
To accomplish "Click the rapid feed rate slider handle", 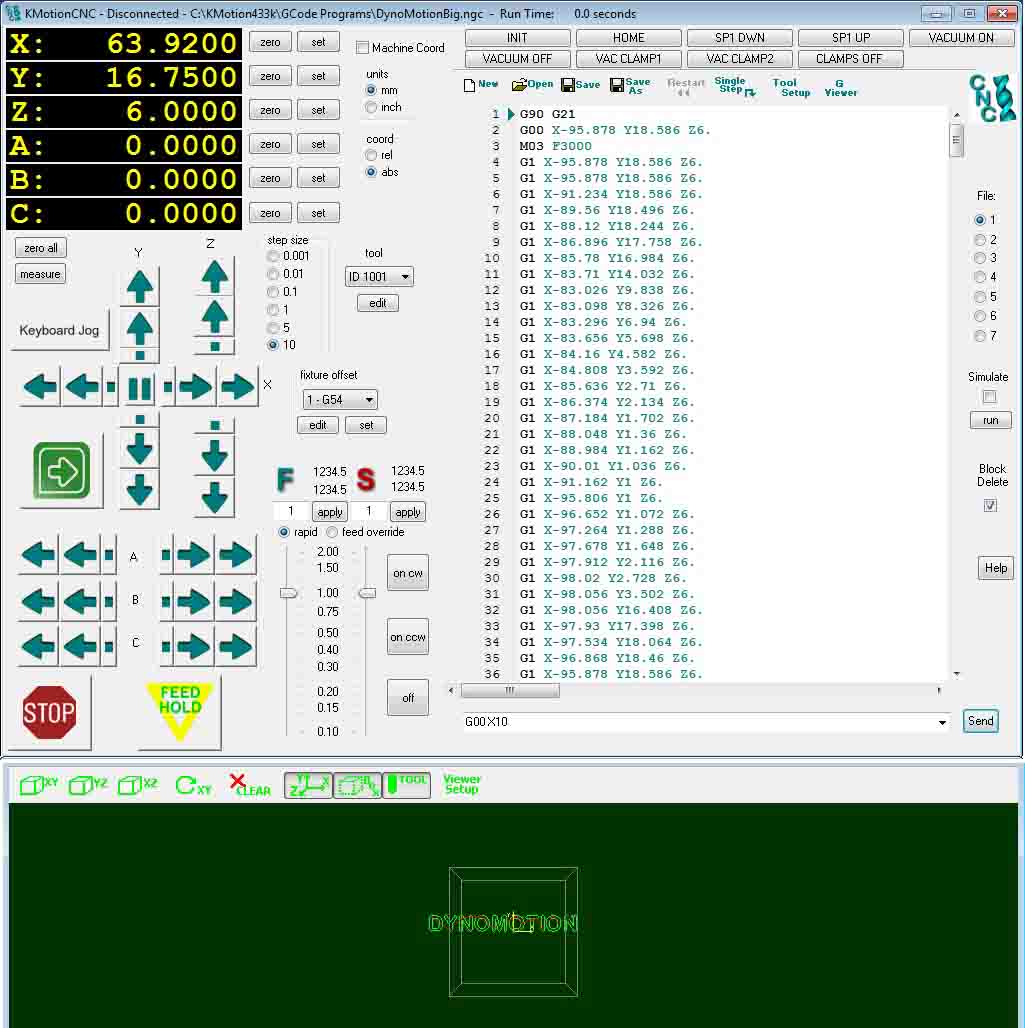I will pos(289,593).
